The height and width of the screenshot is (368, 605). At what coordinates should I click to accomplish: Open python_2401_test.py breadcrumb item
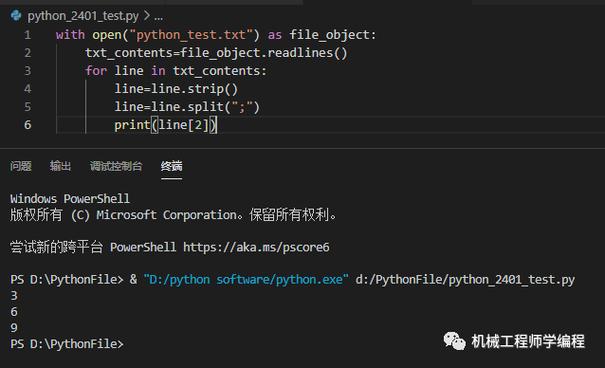click(x=83, y=16)
